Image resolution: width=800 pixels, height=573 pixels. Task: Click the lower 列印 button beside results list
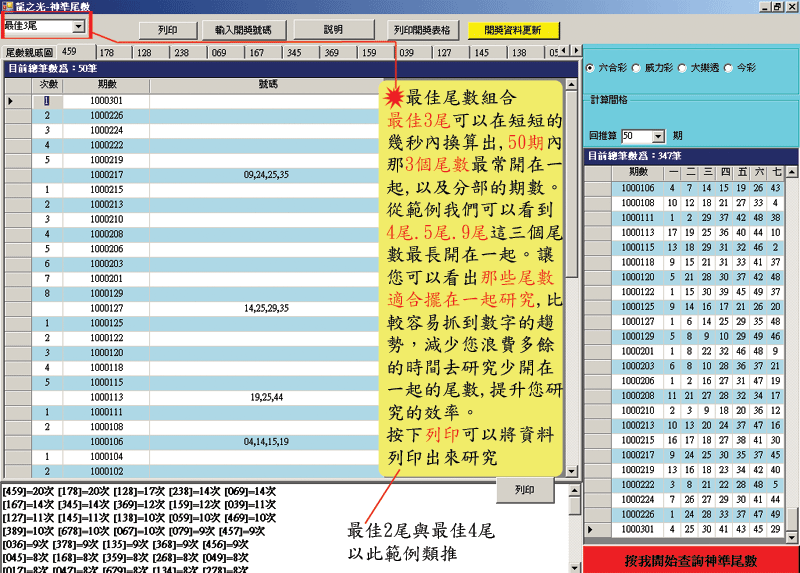[x=524, y=490]
